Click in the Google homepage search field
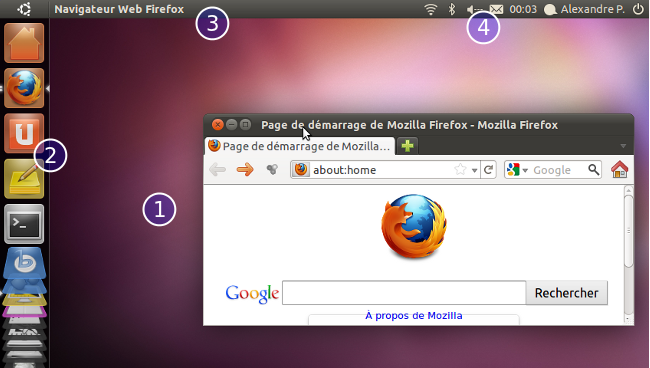Viewport: 650px width, 368px height. click(x=404, y=293)
